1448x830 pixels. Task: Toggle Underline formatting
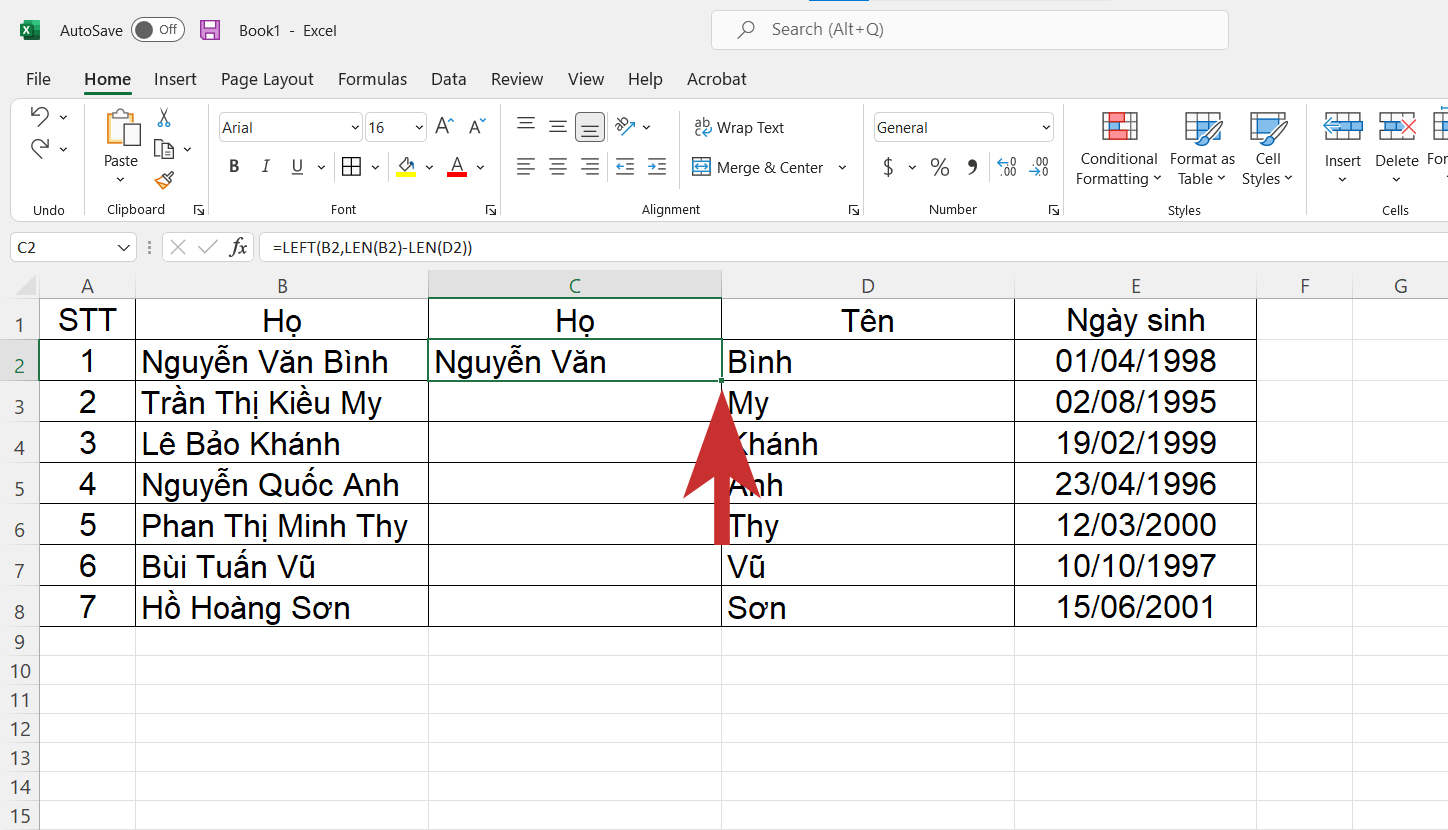coord(297,167)
